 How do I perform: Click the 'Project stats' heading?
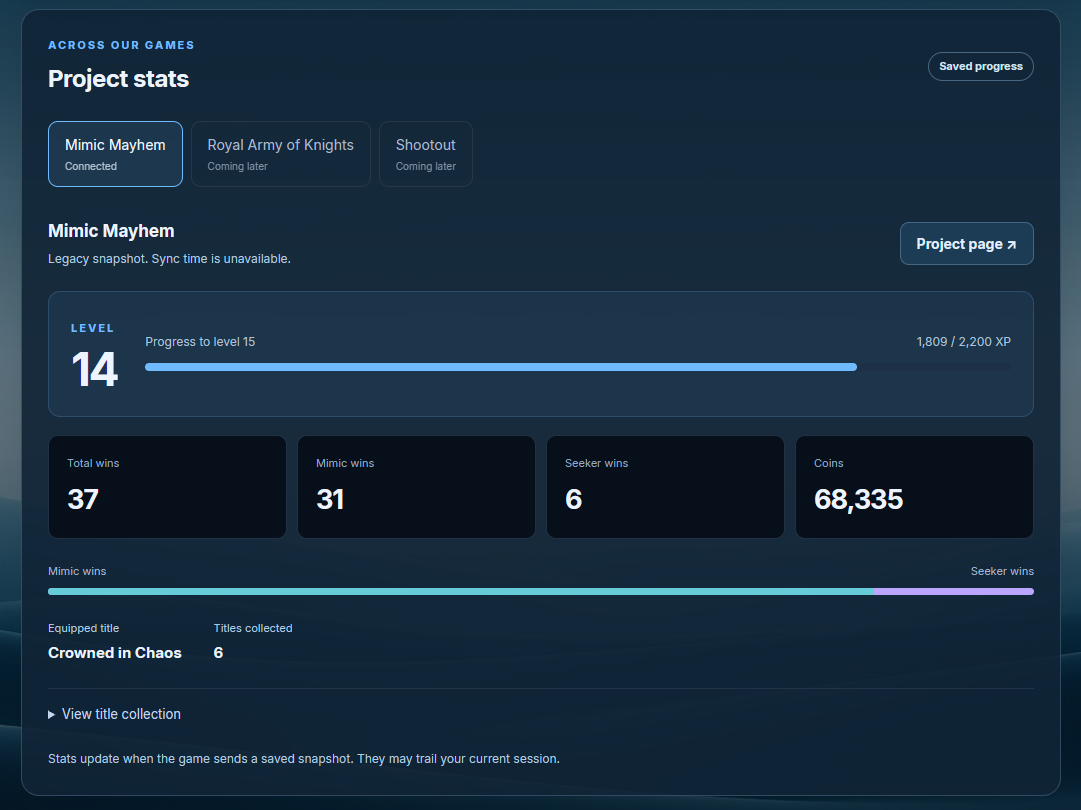coord(119,79)
